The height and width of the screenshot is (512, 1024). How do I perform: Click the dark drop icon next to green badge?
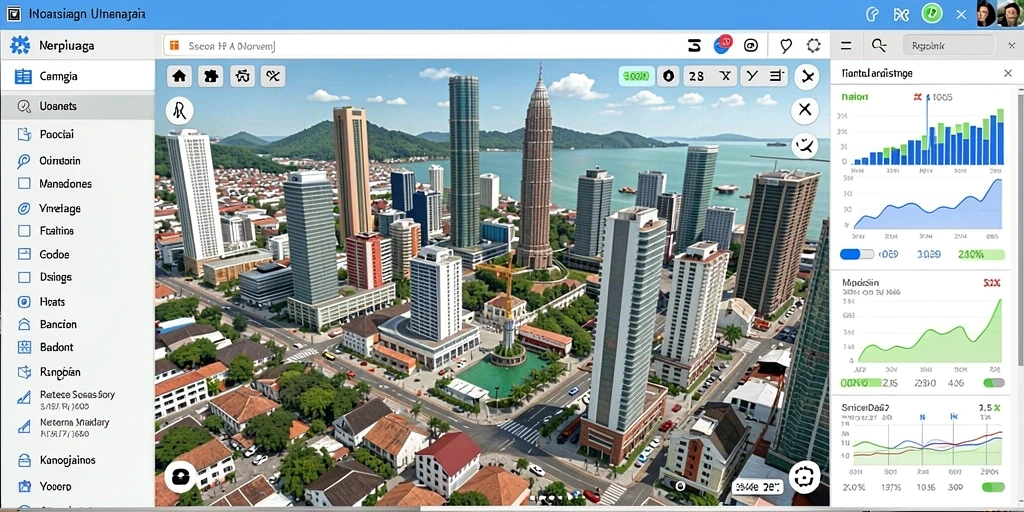coord(667,76)
